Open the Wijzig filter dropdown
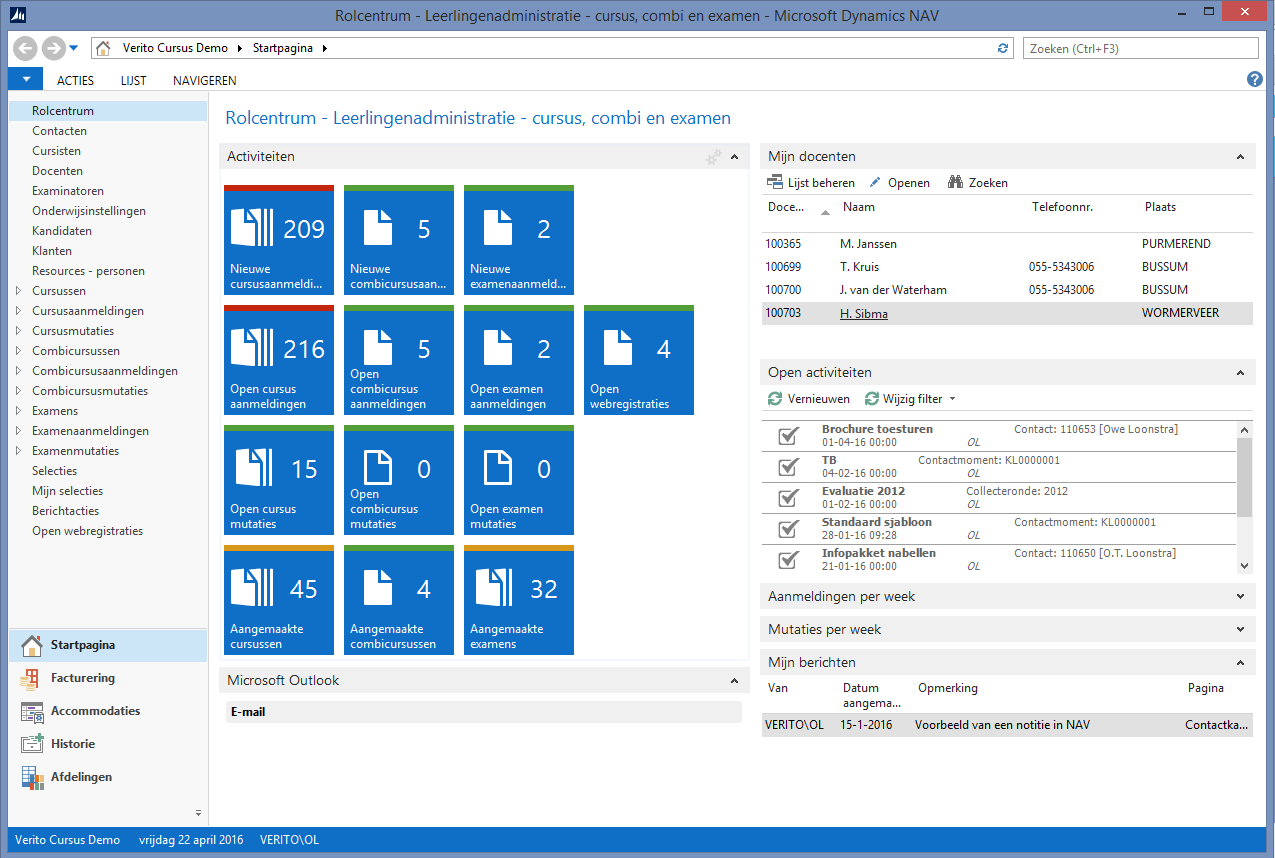Screen dimensions: 1275x858 tap(911, 399)
